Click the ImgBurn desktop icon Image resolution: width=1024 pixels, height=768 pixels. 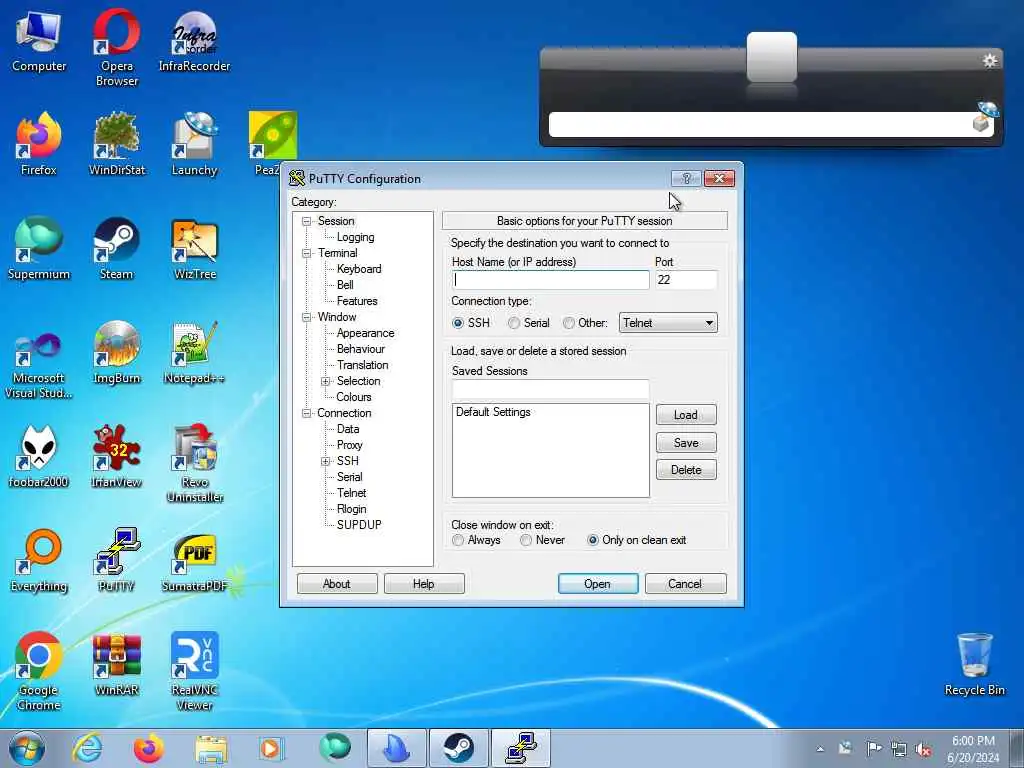click(x=116, y=353)
